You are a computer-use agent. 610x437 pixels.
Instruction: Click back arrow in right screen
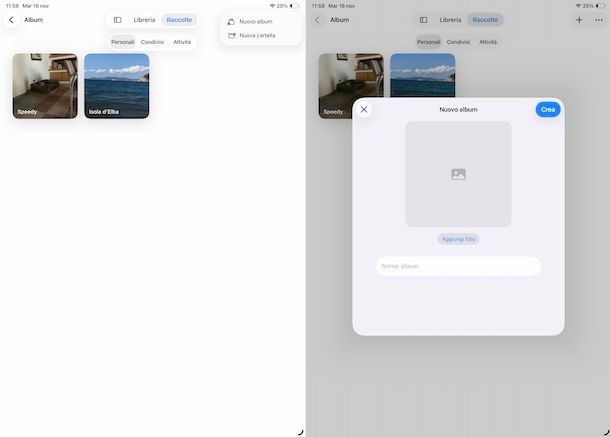click(317, 20)
